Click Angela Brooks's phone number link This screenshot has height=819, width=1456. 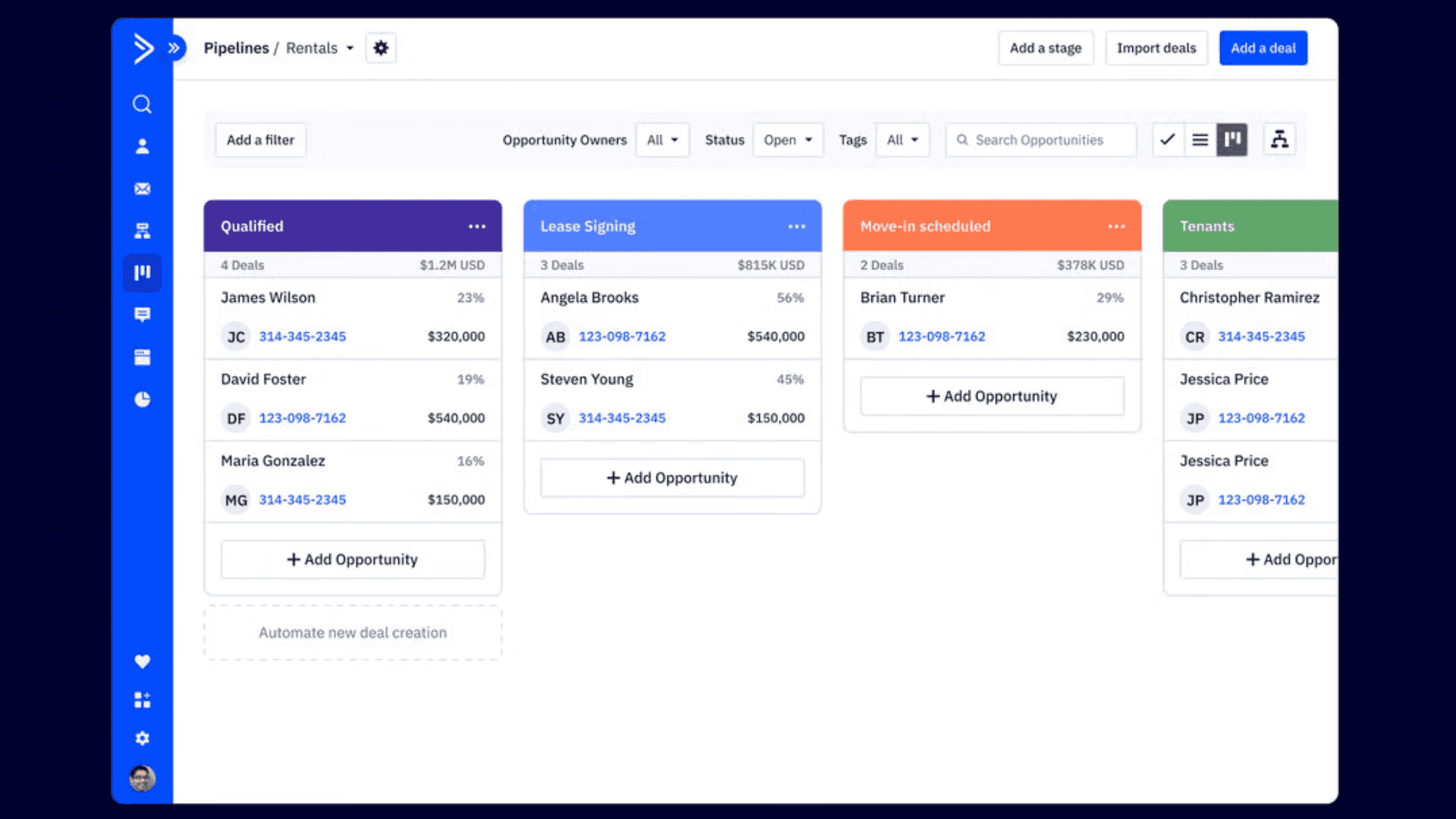(x=622, y=337)
